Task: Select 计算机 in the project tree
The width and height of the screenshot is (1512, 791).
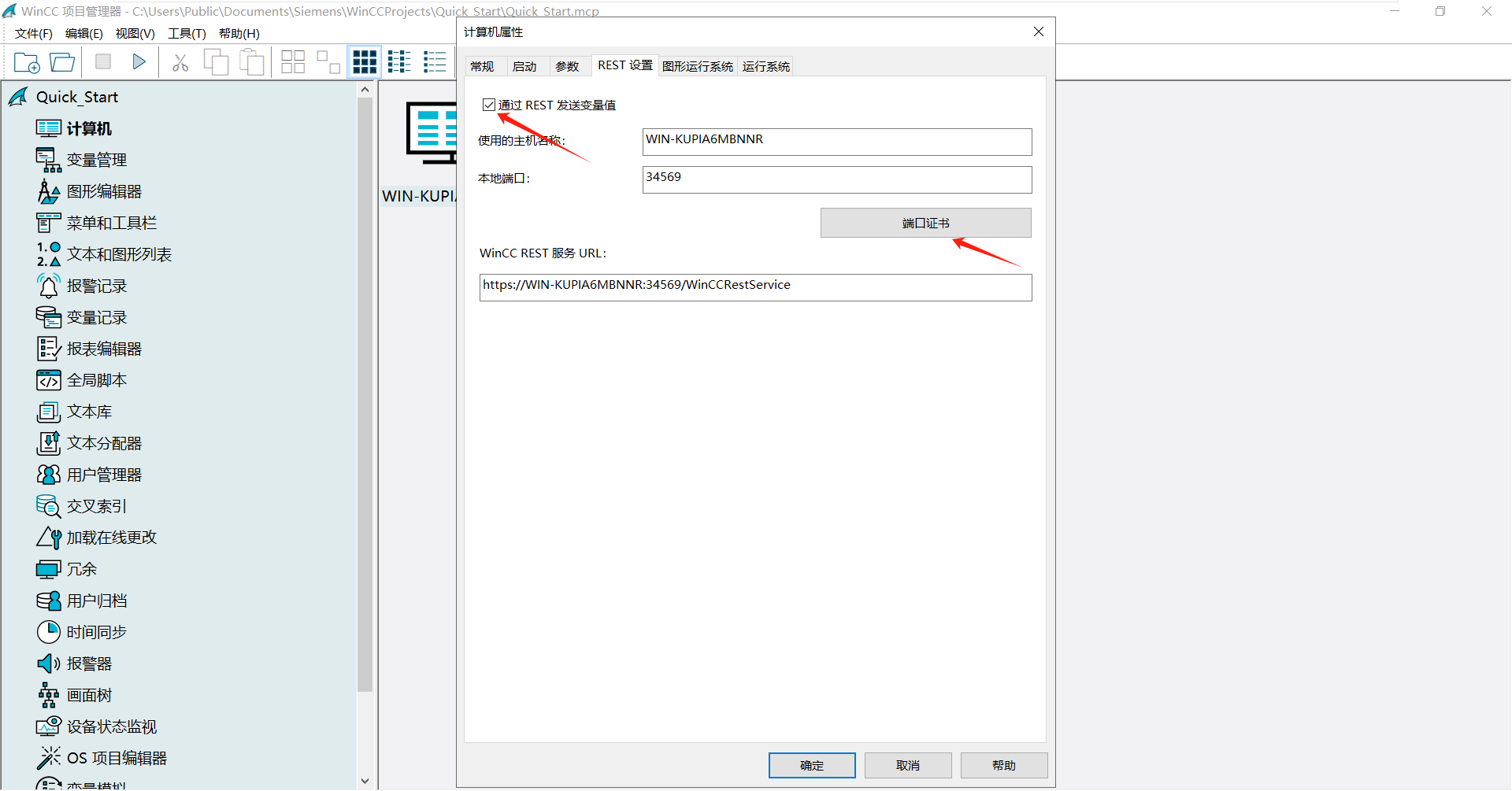Action: tap(74, 128)
